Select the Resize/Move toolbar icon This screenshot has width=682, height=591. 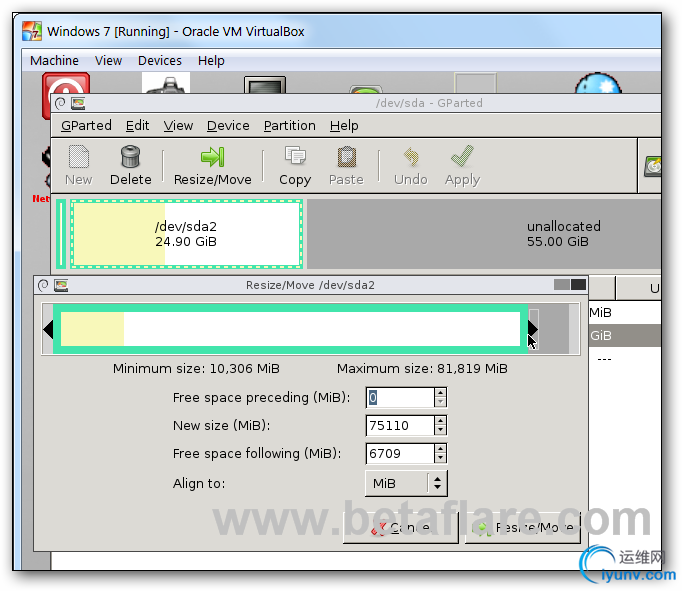(x=213, y=157)
